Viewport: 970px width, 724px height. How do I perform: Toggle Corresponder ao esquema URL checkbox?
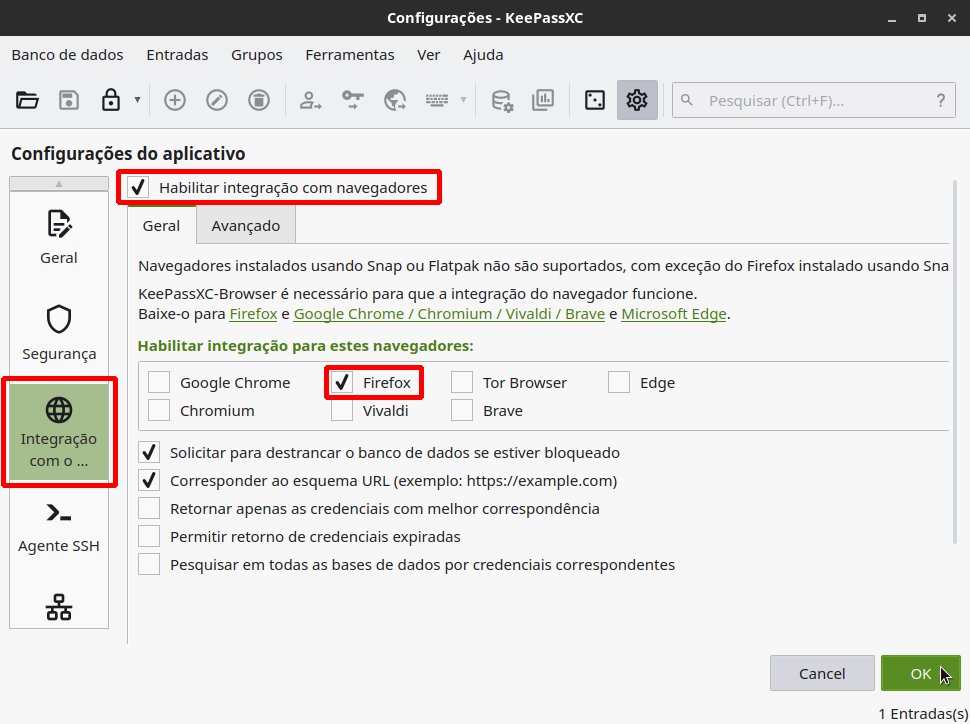pyautogui.click(x=148, y=480)
